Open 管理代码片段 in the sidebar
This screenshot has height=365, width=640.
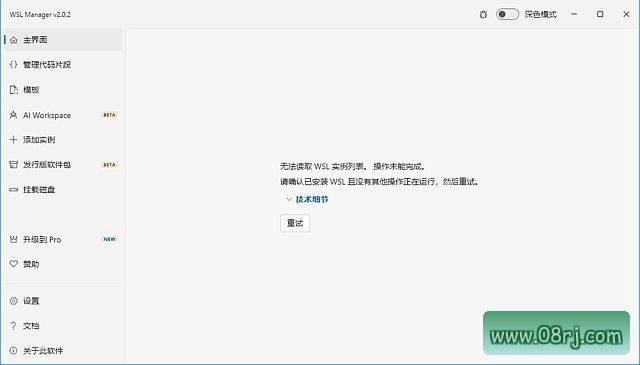tap(63, 65)
